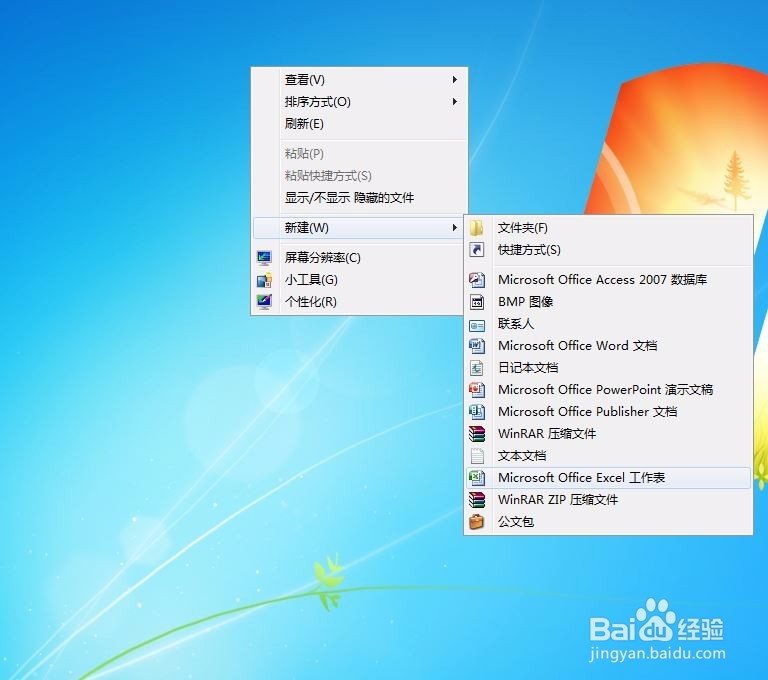Image resolution: width=768 pixels, height=680 pixels.
Task: Create a new BMP 图像
Action: click(608, 302)
